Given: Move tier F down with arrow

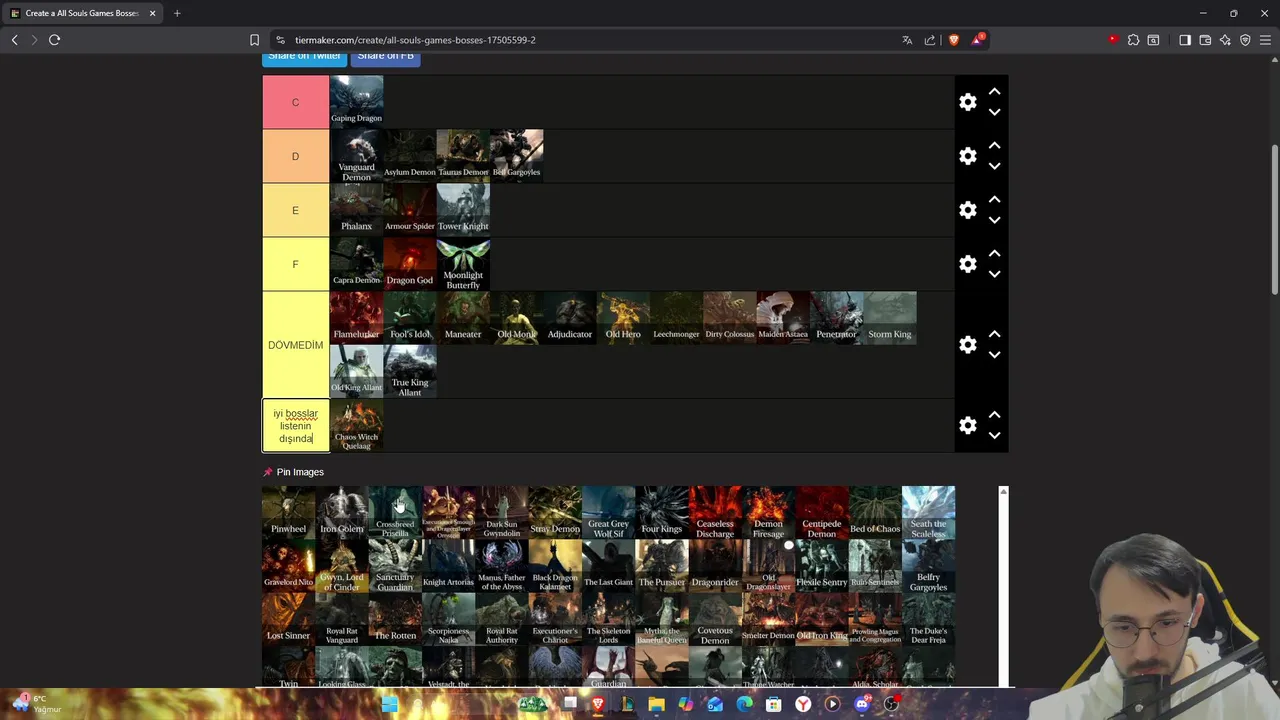Looking at the screenshot, I should point(994,274).
